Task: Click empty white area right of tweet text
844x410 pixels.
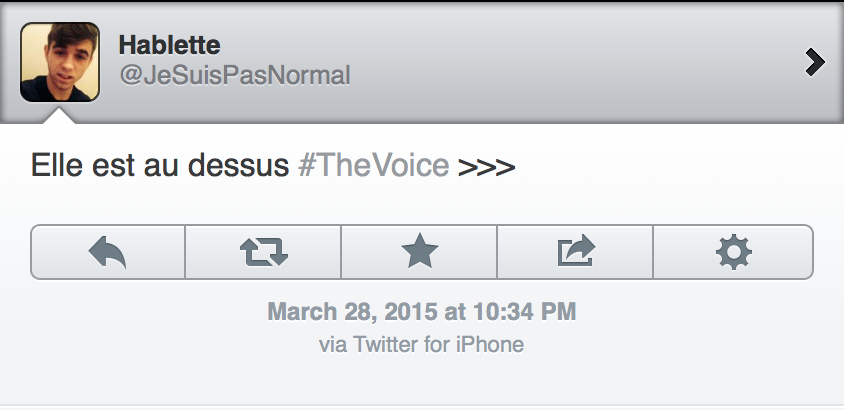Action: click(680, 166)
